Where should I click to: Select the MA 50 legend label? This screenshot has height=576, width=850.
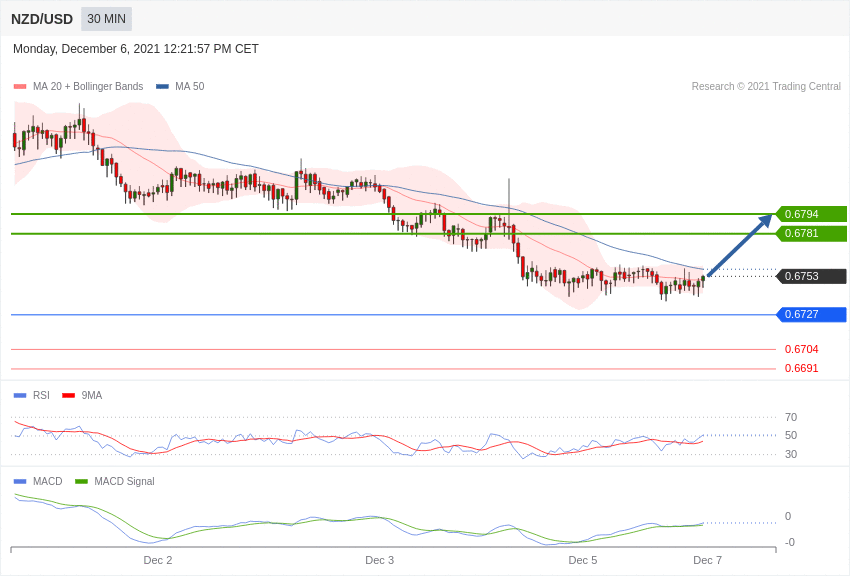(190, 86)
